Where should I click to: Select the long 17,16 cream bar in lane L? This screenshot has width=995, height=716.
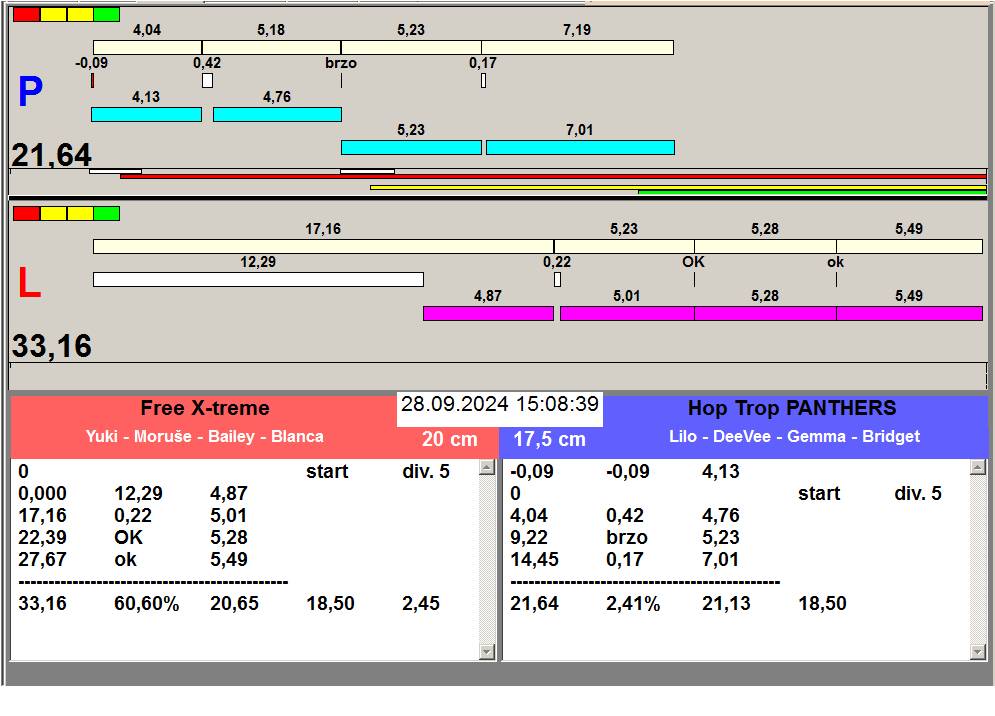pyautogui.click(x=324, y=246)
